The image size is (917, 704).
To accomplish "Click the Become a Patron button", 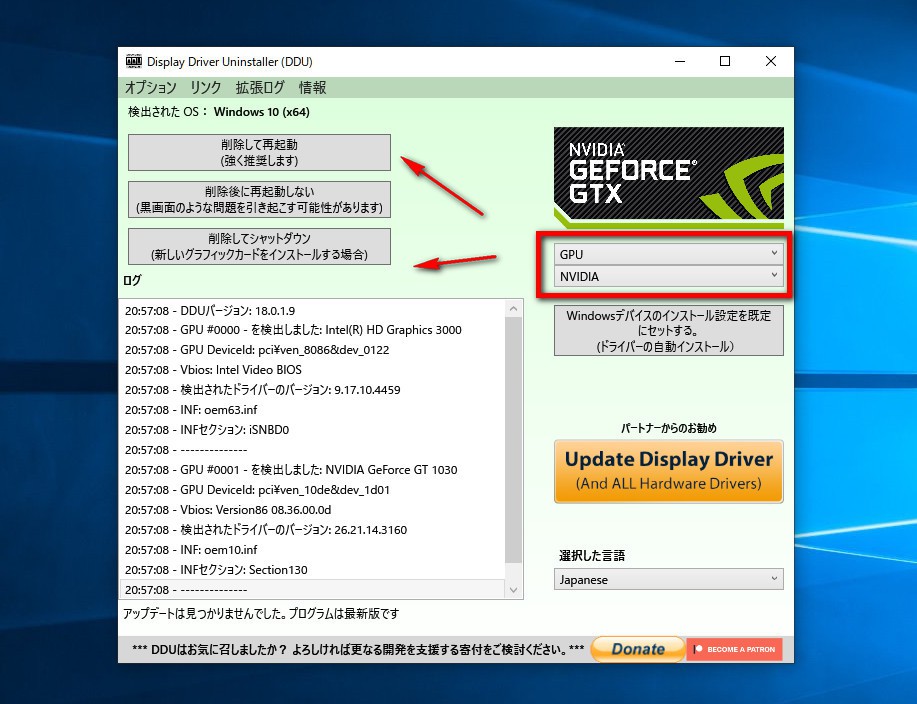I will click(x=735, y=650).
